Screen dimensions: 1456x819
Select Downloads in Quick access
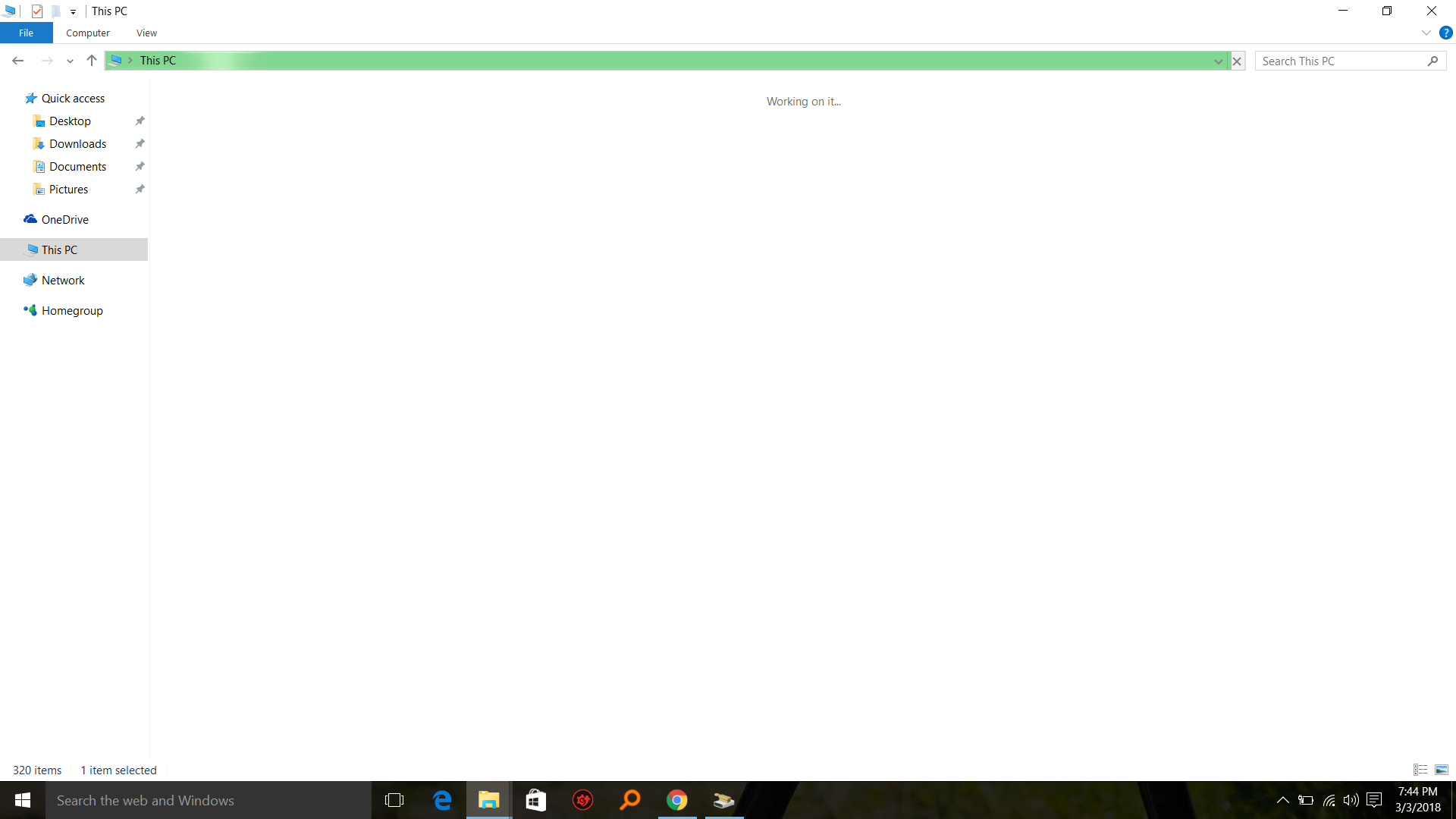77,144
